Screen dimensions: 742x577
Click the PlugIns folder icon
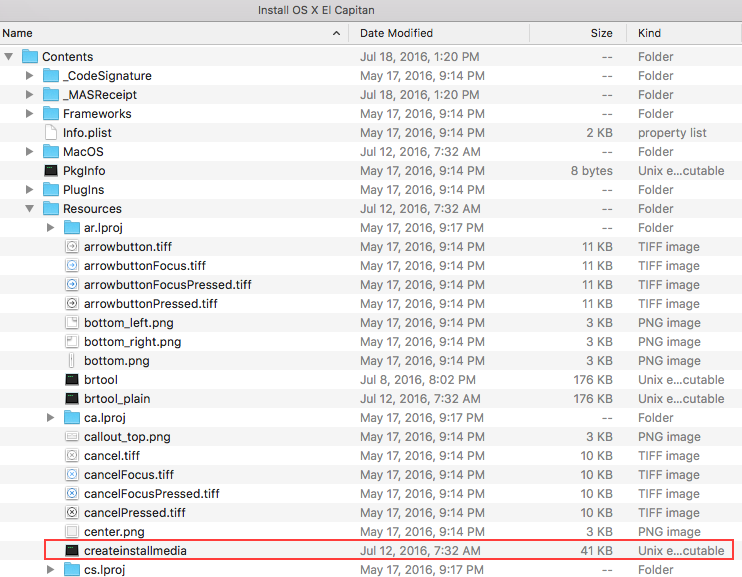pyautogui.click(x=51, y=189)
